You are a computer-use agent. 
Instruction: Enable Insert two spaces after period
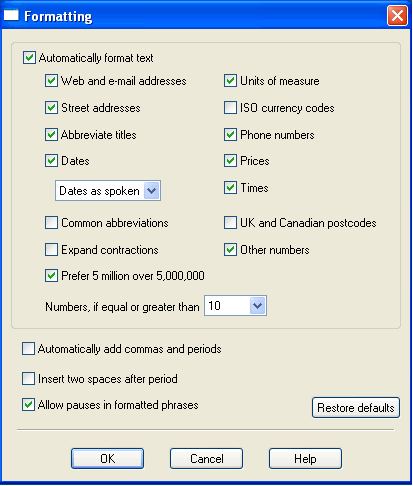point(28,379)
